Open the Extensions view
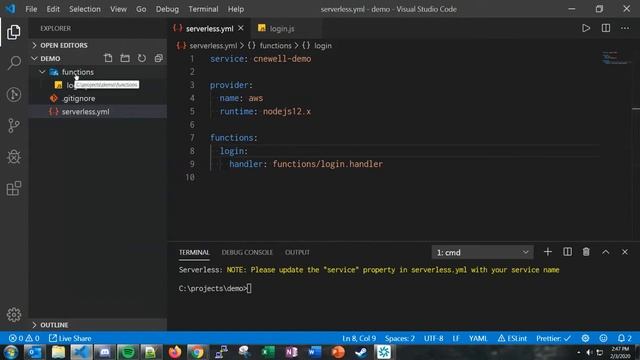The width and height of the screenshot is (640, 360). click(13, 188)
